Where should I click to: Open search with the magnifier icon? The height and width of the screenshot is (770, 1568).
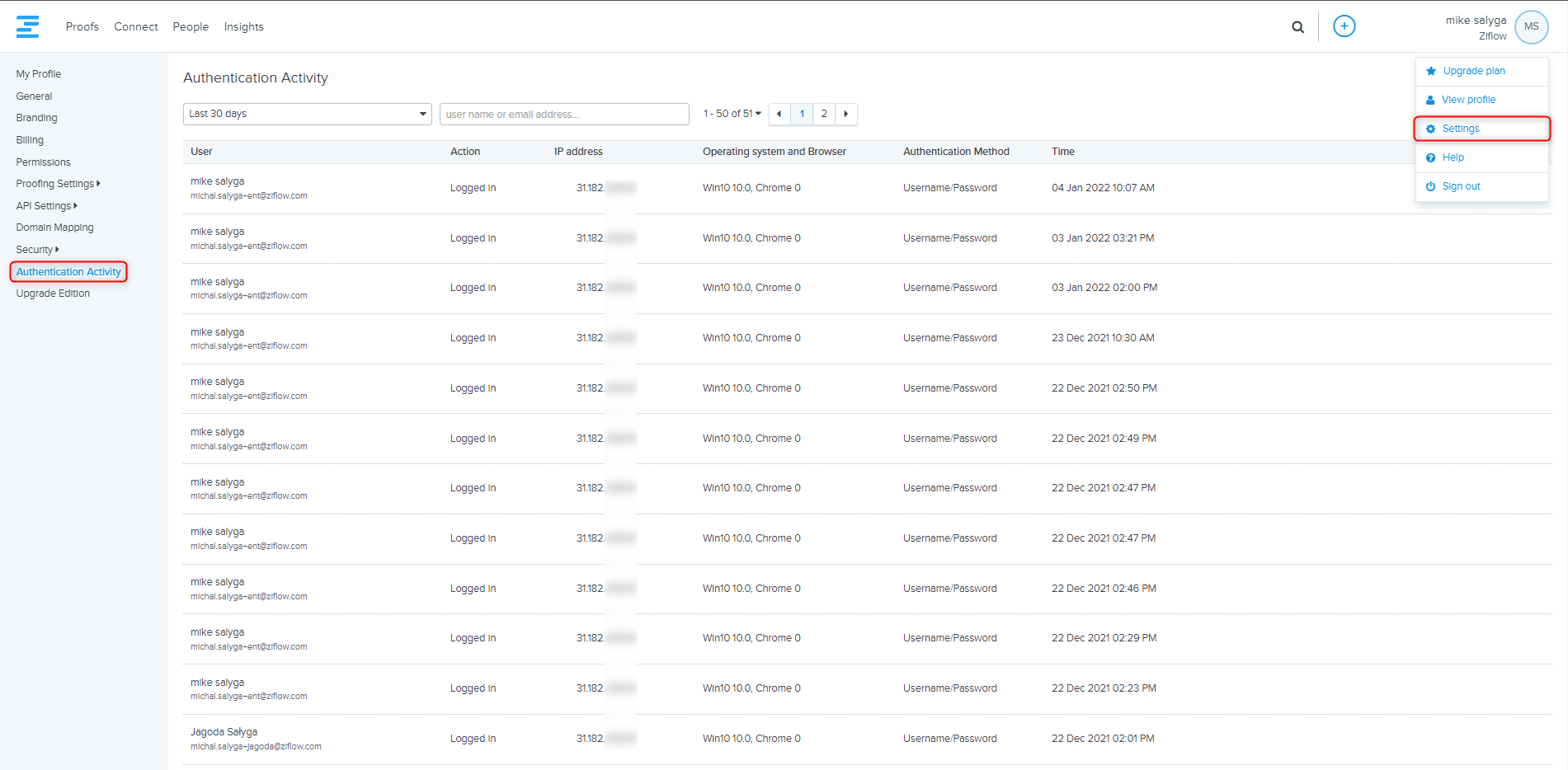(1297, 27)
